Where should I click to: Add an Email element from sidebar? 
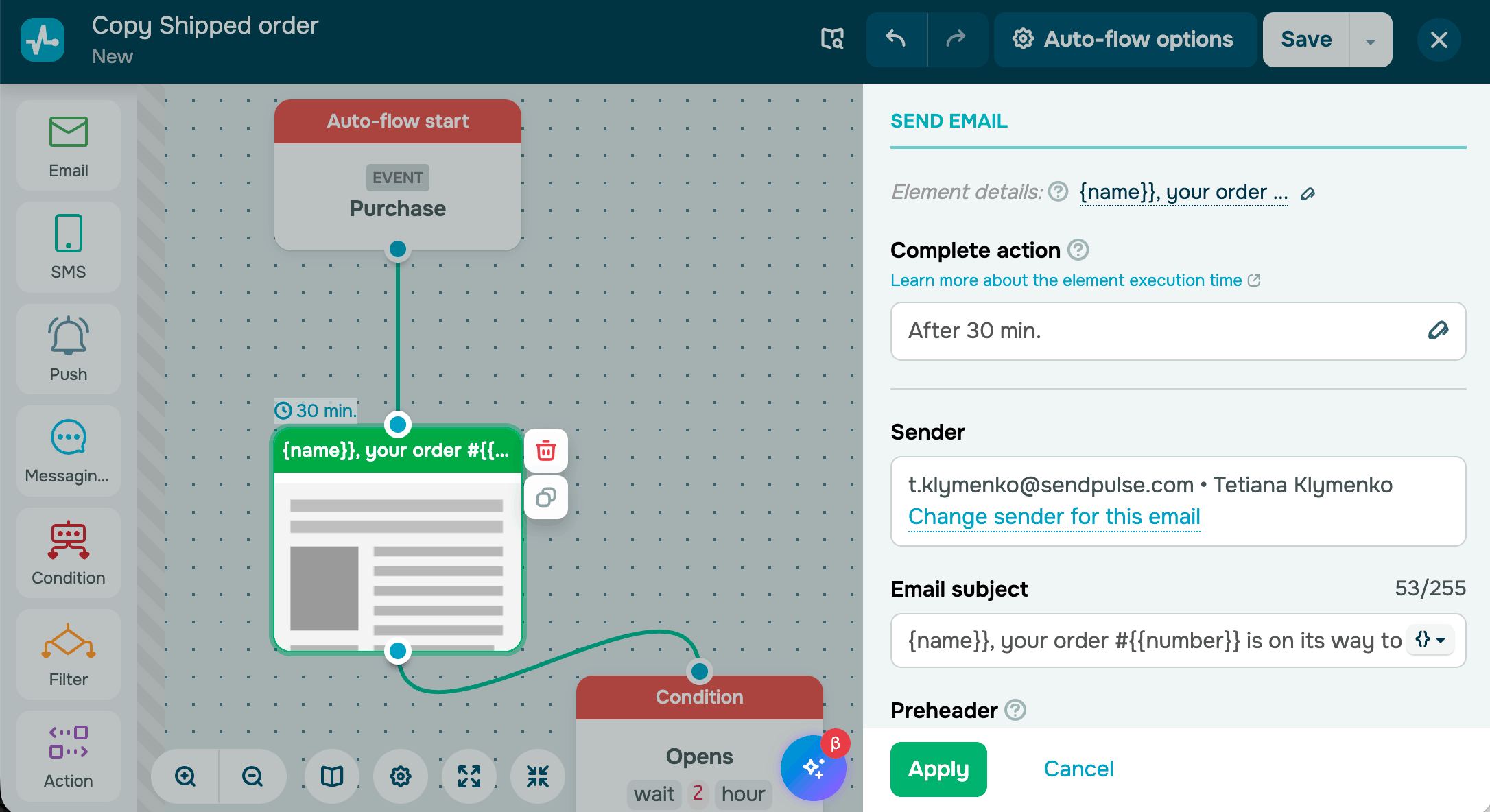(x=69, y=145)
